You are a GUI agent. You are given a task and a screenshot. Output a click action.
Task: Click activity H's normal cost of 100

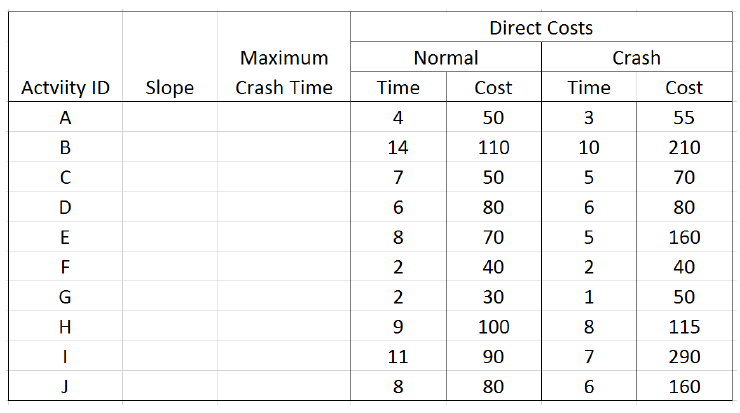tap(493, 327)
